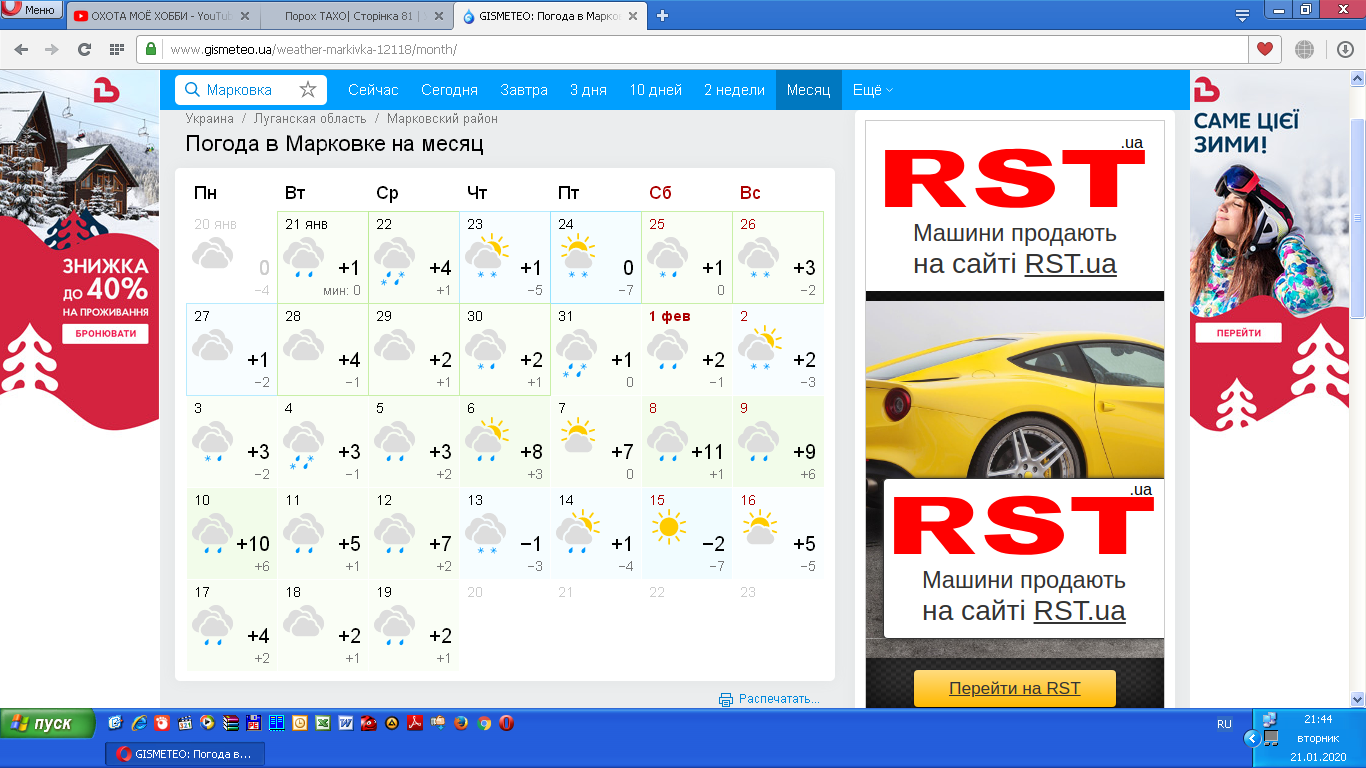This screenshot has width=1366, height=768.
Task: Click the ПЕРЕЙТИ button in right ad
Action: point(1239,333)
